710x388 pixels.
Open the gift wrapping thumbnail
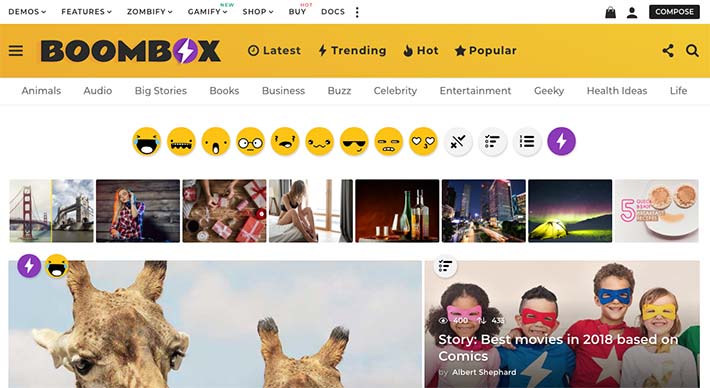click(225, 211)
